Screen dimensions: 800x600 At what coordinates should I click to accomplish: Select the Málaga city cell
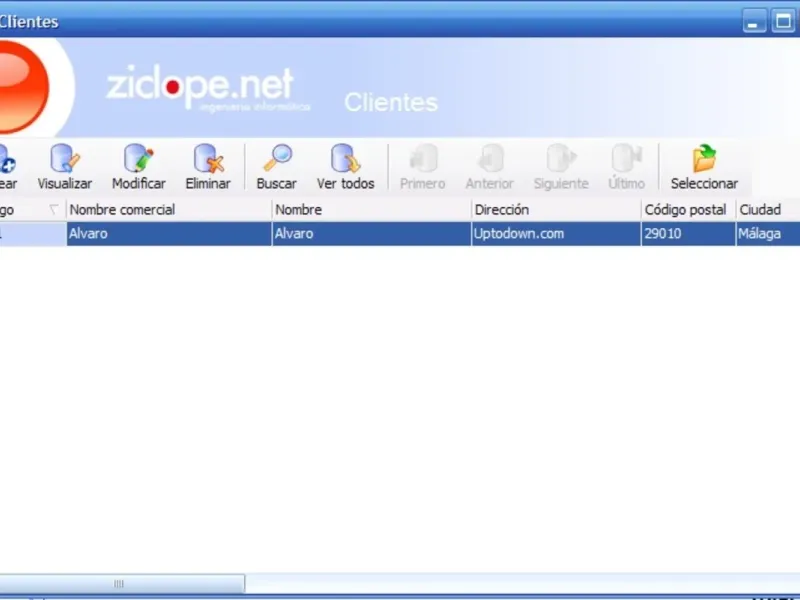coord(768,234)
